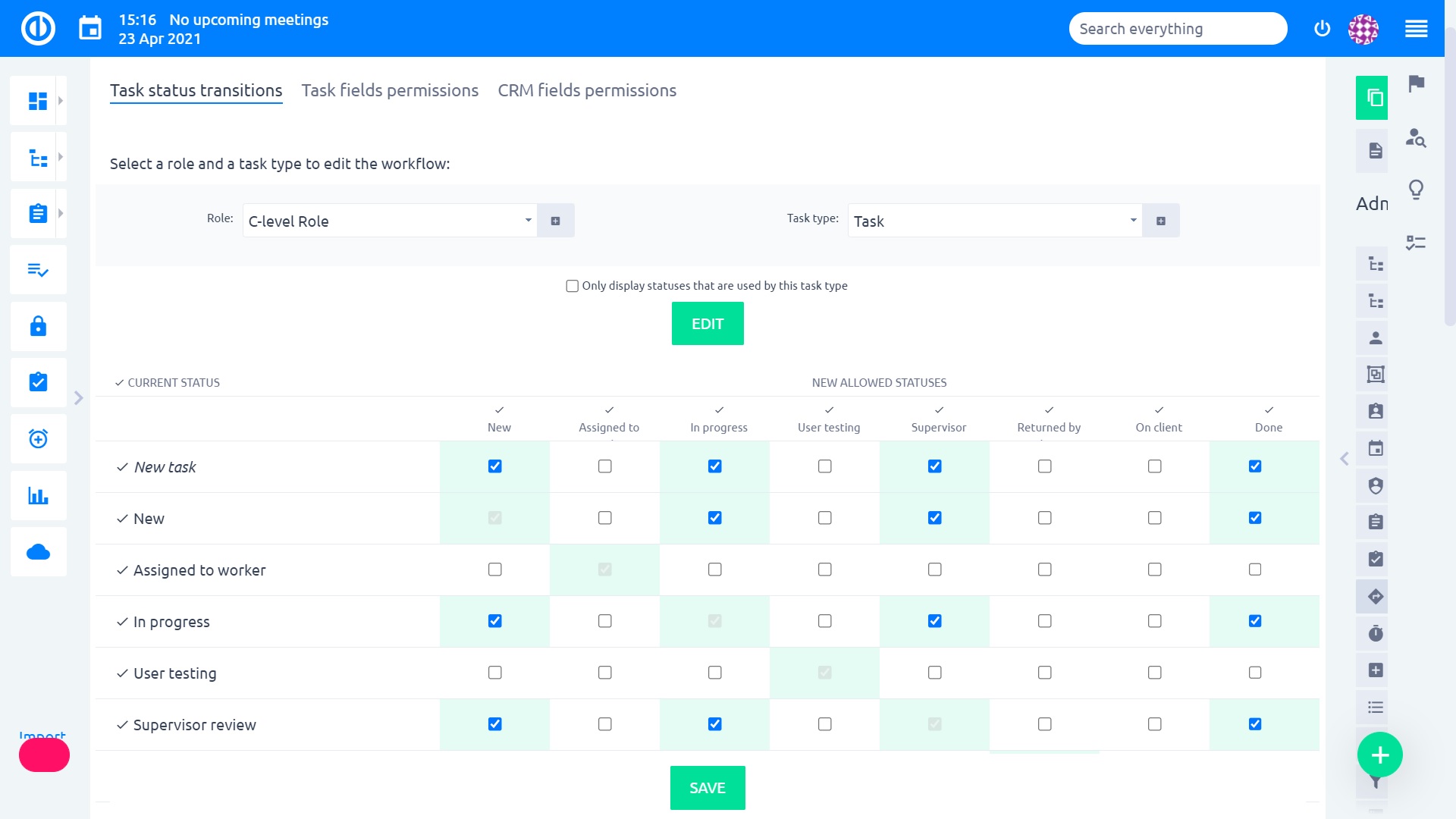This screenshot has width=1456, height=819.
Task: Click inside the Search everything field
Action: click(1177, 28)
